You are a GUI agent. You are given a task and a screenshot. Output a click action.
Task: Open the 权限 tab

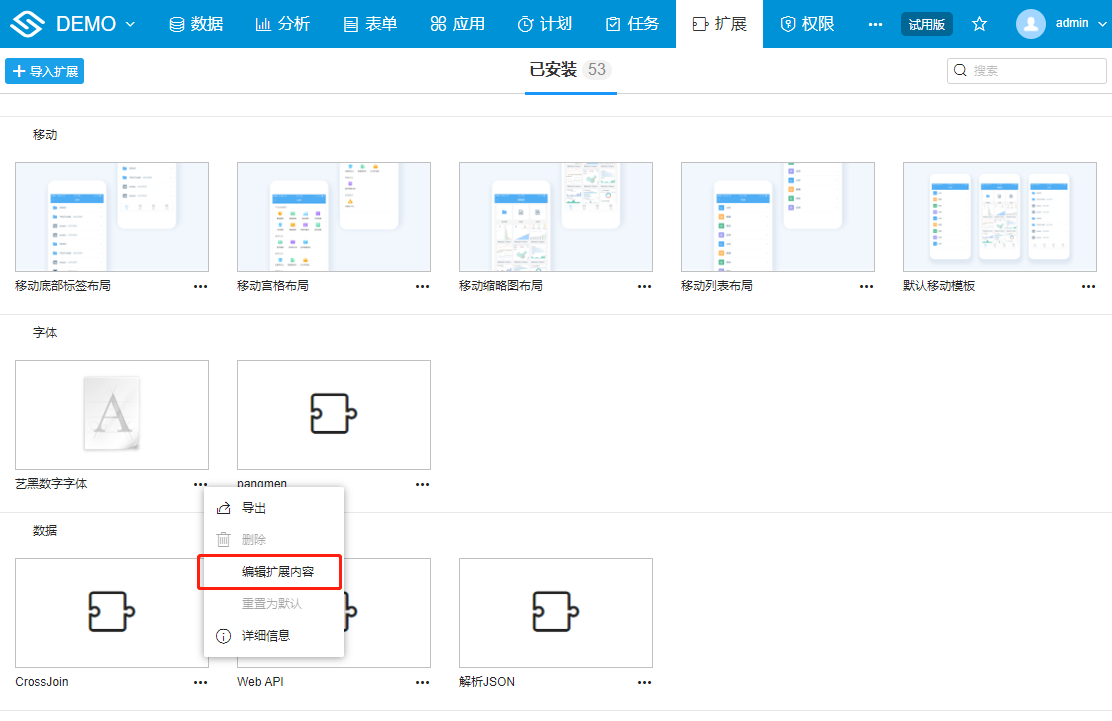click(x=807, y=24)
